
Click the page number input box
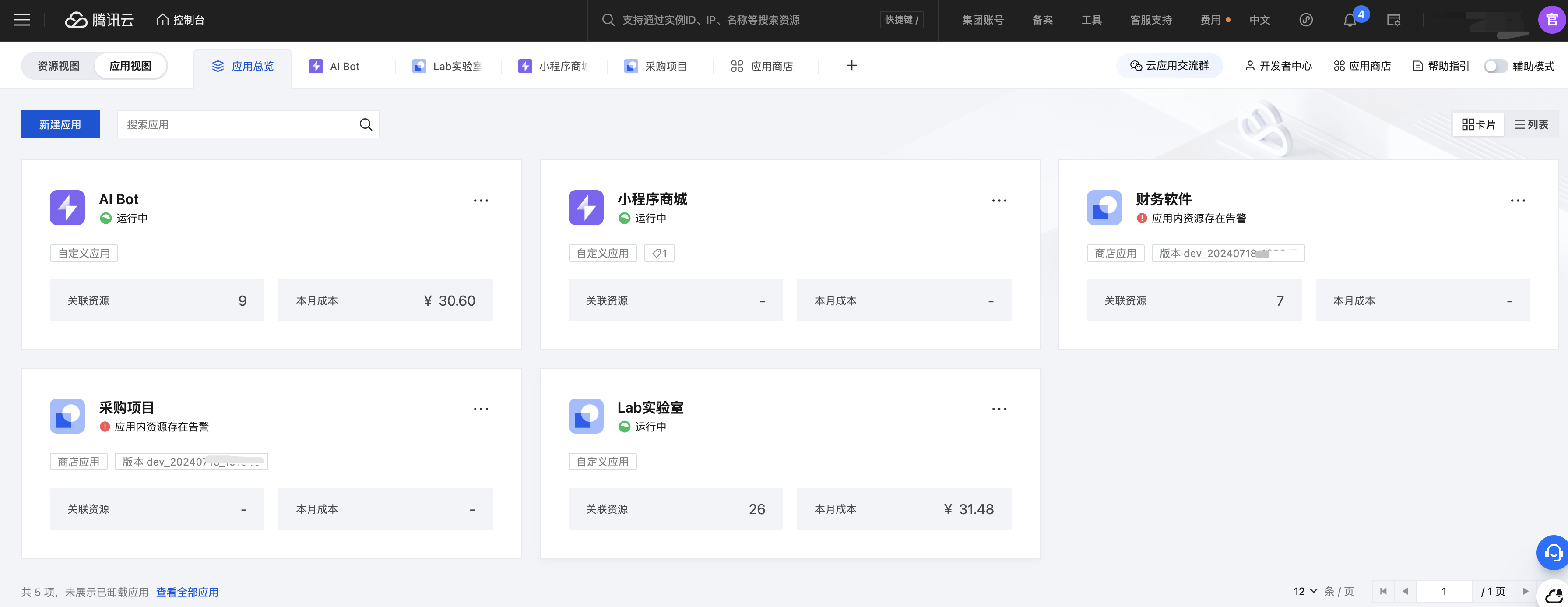[x=1443, y=591]
